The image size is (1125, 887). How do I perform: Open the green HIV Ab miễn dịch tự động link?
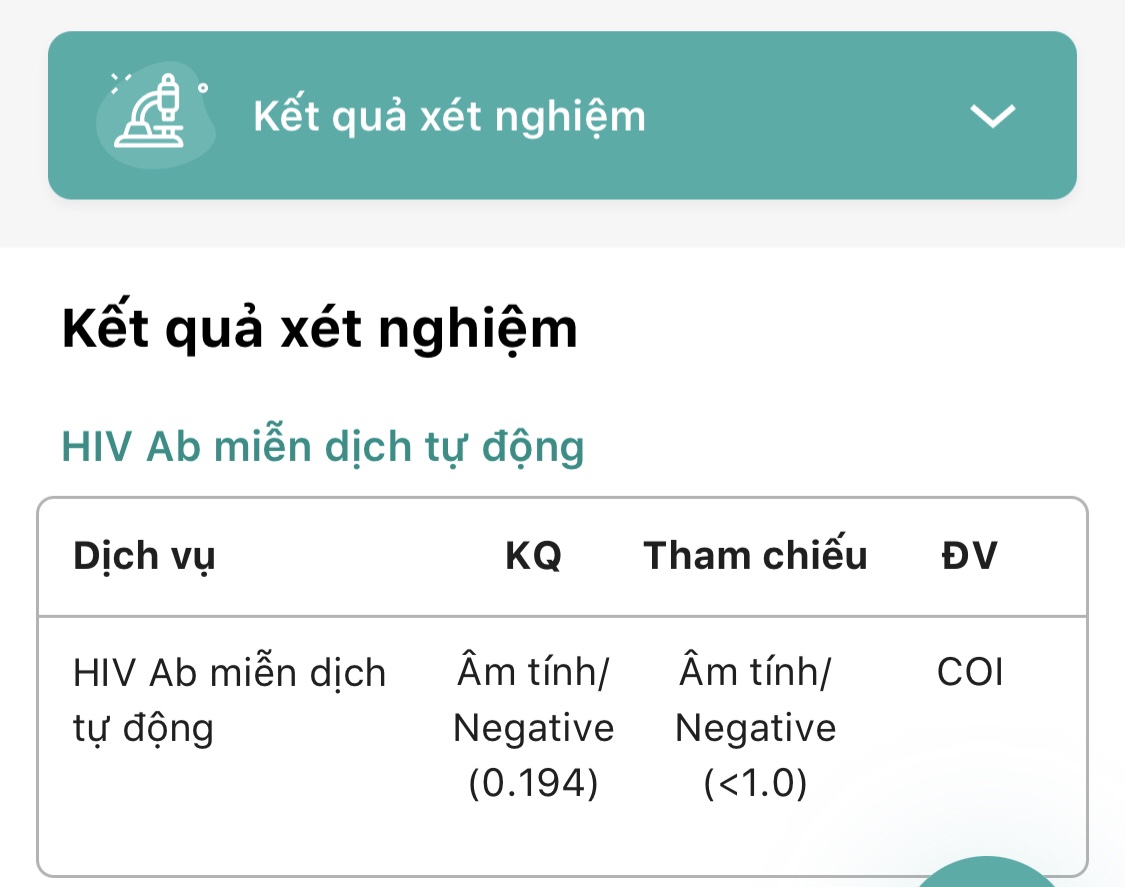point(323,446)
